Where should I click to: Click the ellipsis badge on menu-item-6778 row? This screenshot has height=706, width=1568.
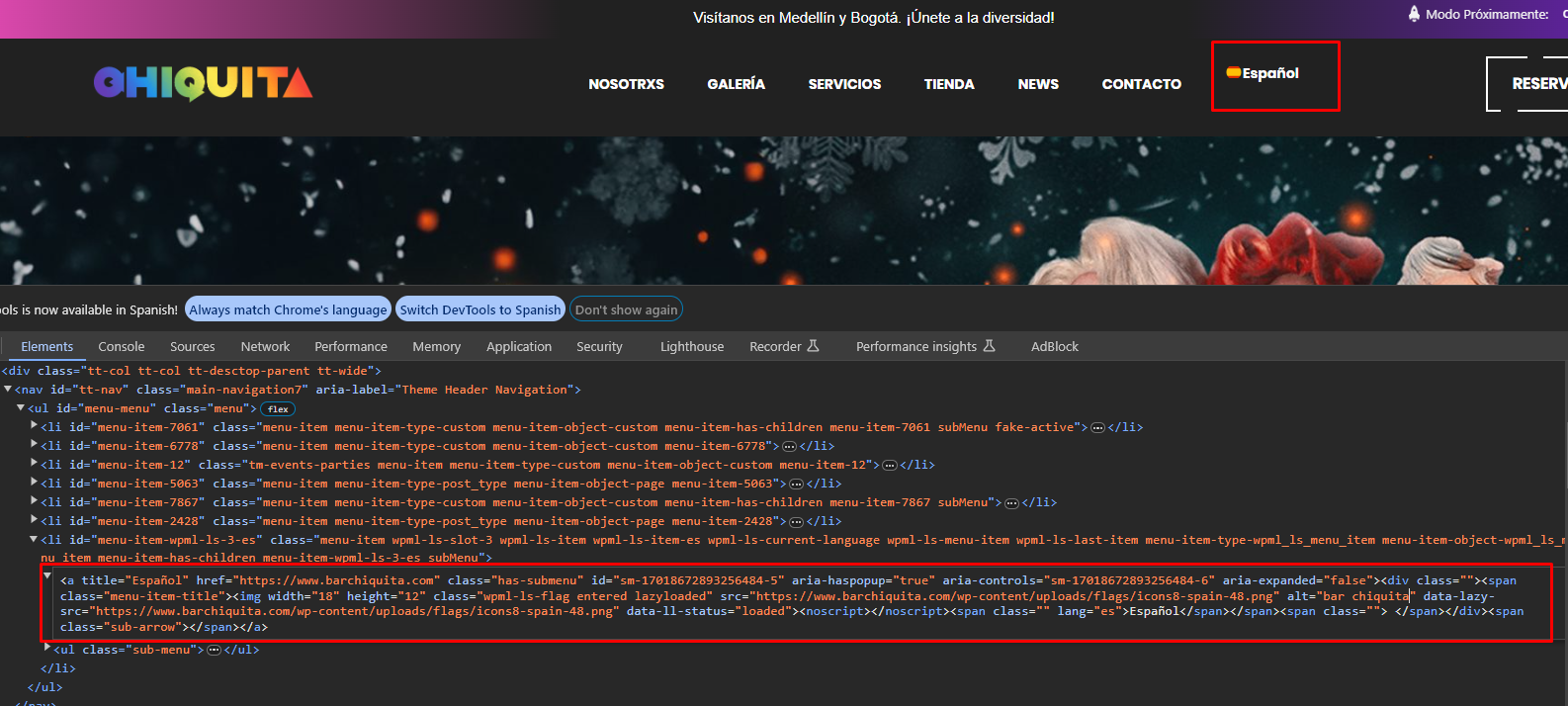pos(789,446)
